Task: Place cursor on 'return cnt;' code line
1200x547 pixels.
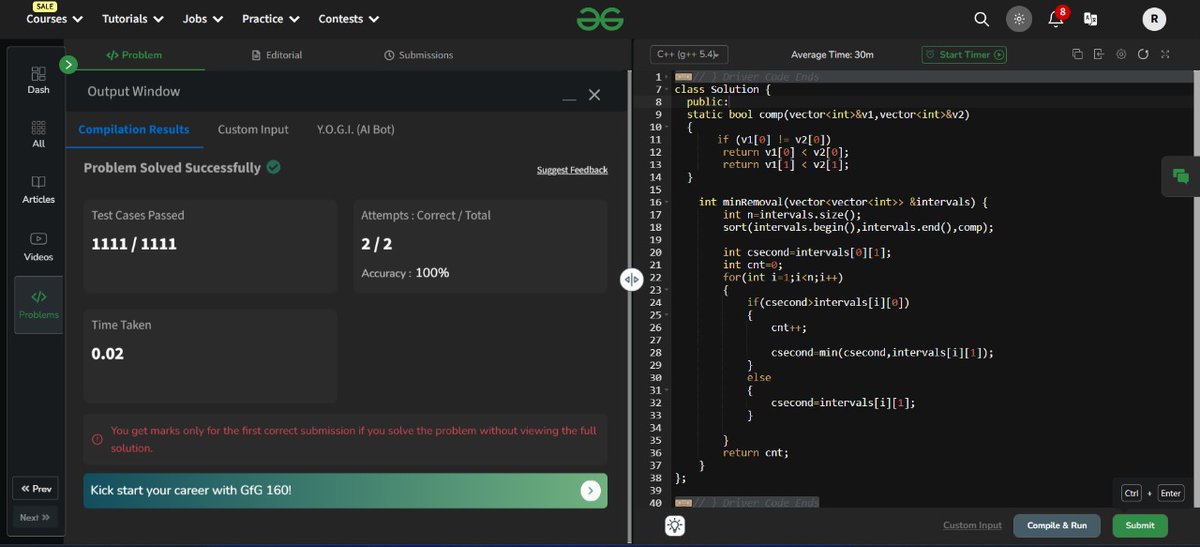Action: click(755, 453)
